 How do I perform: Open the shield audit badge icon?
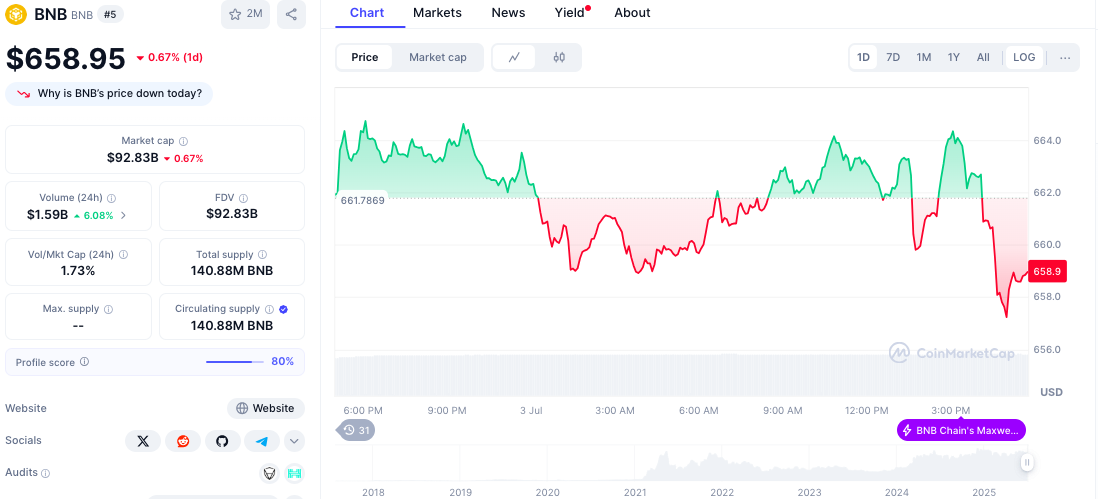(270, 473)
